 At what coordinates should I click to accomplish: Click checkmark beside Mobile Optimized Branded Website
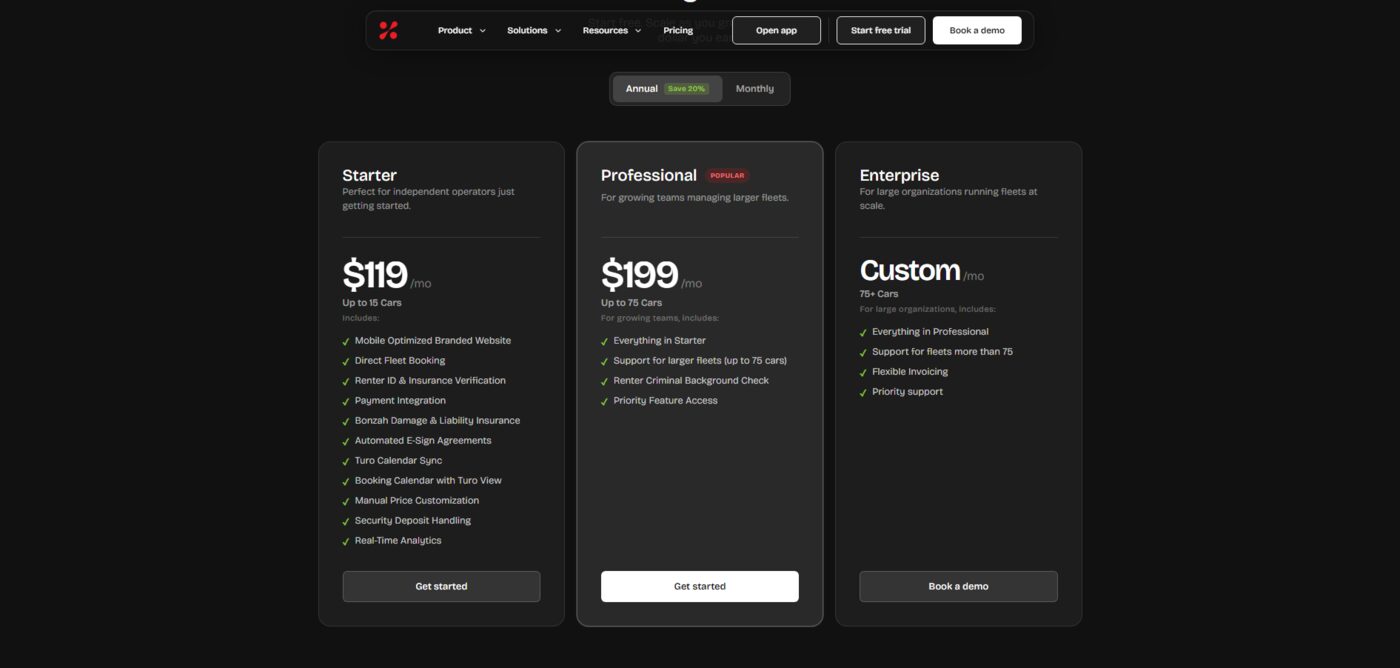tap(346, 341)
